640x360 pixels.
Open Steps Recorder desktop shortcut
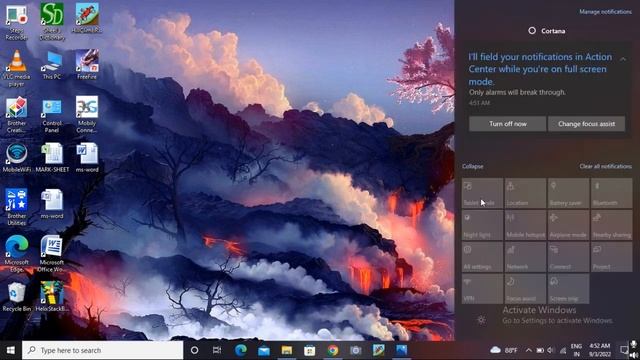pos(16,22)
